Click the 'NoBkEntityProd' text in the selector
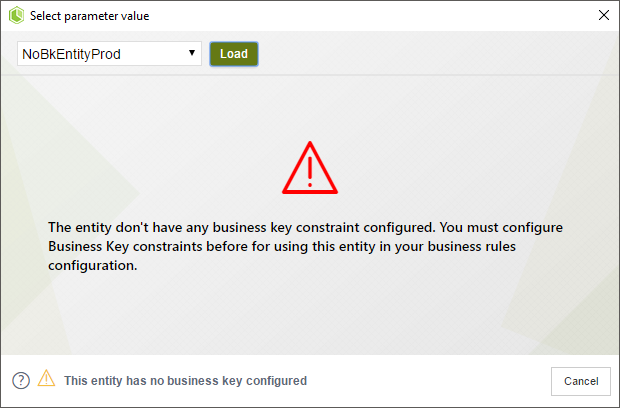The image size is (620, 408). (71, 54)
